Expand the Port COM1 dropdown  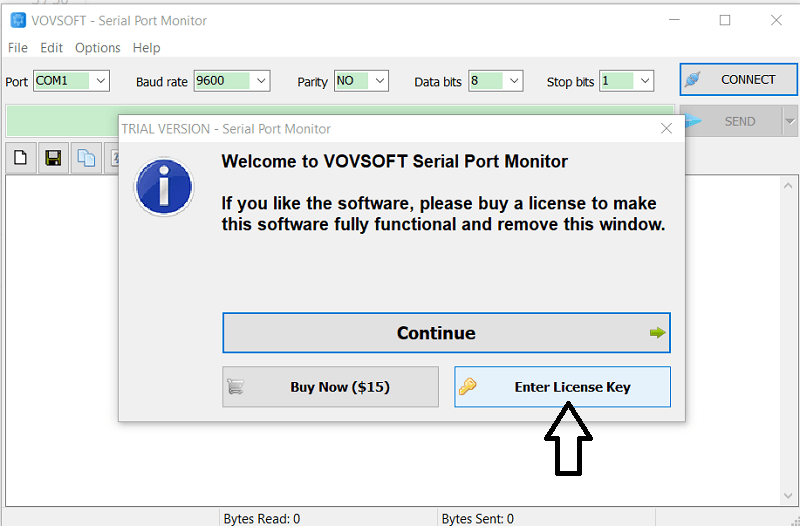tap(101, 81)
